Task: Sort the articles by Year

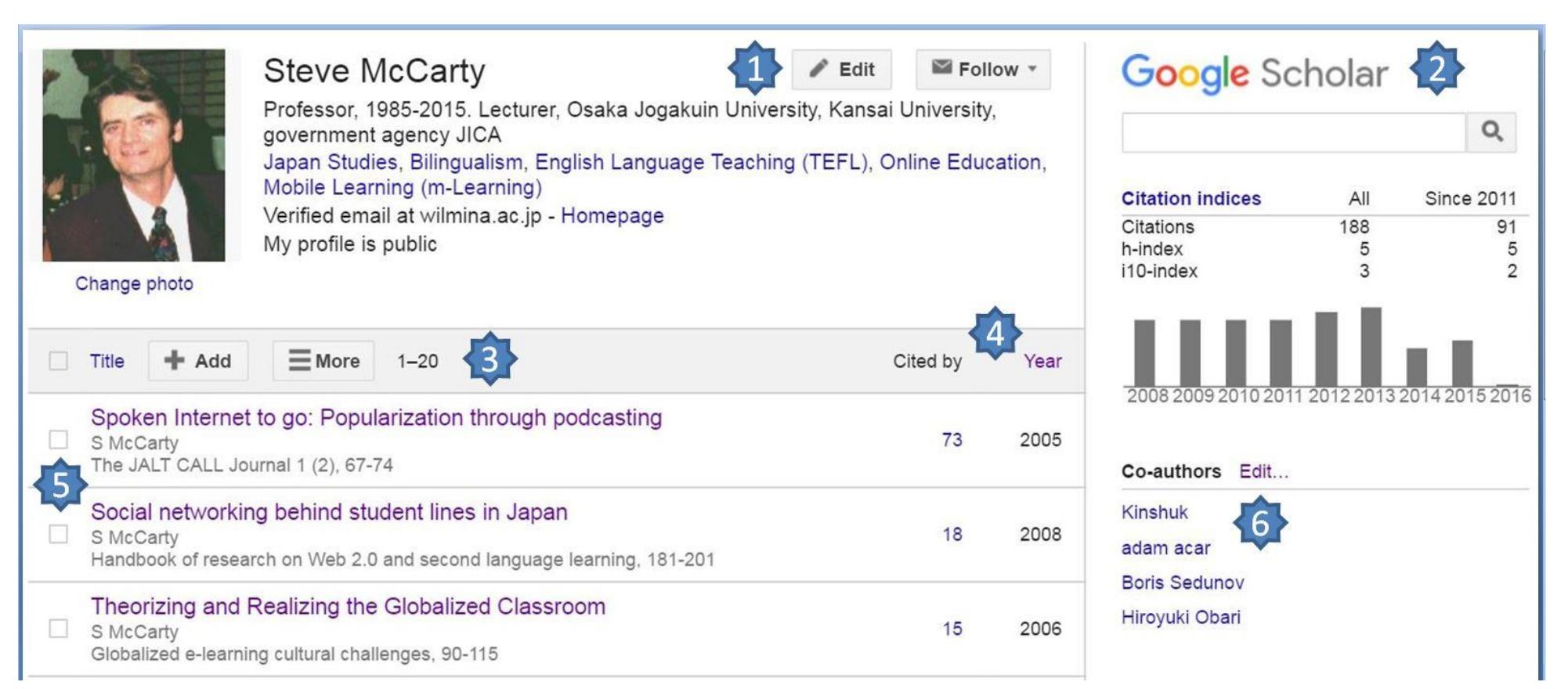Action: pos(1042,361)
